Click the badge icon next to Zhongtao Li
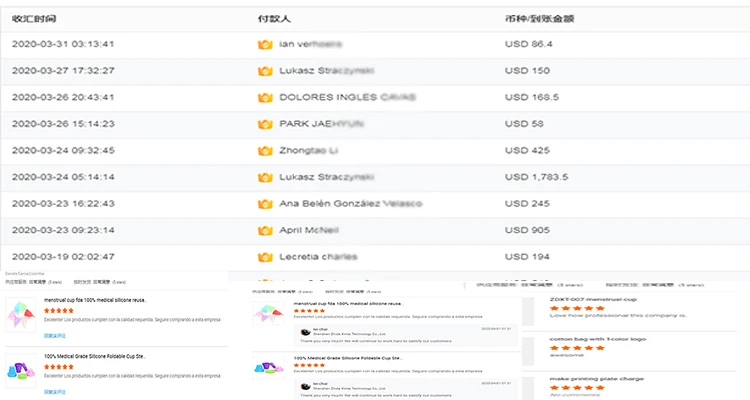The height and width of the screenshot is (400, 750). [265, 151]
